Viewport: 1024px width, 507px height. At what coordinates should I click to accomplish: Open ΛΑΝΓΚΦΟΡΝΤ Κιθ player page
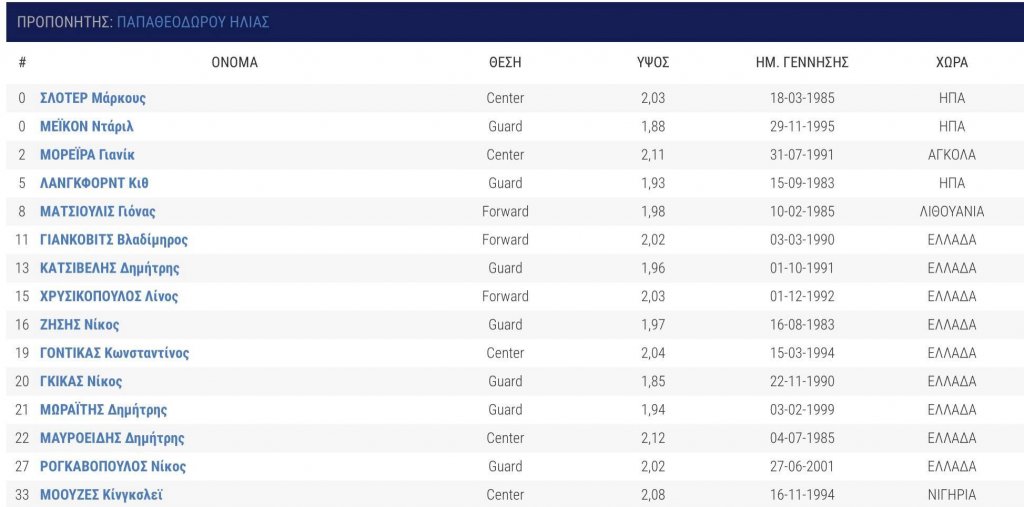click(94, 183)
